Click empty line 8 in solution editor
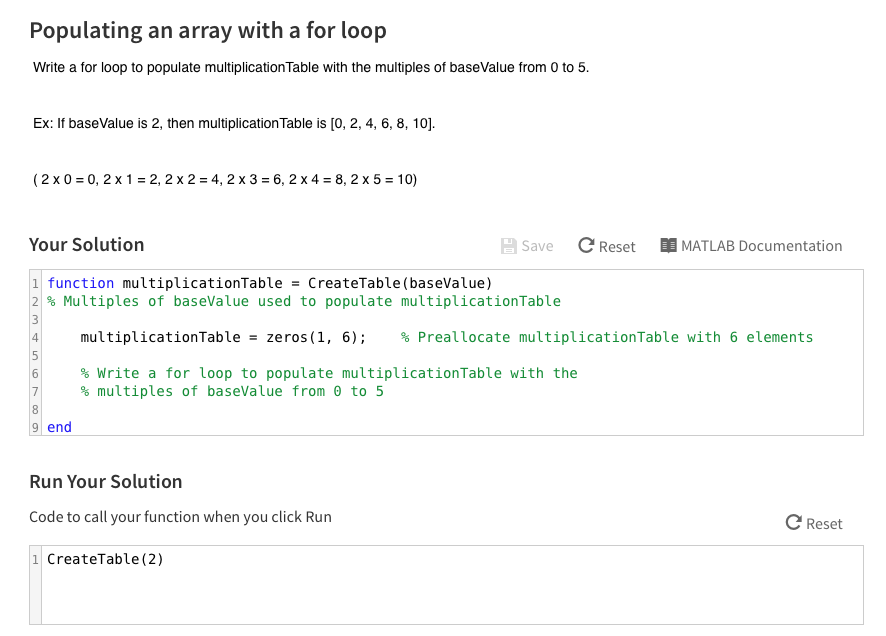The height and width of the screenshot is (636, 886). [x=400, y=409]
